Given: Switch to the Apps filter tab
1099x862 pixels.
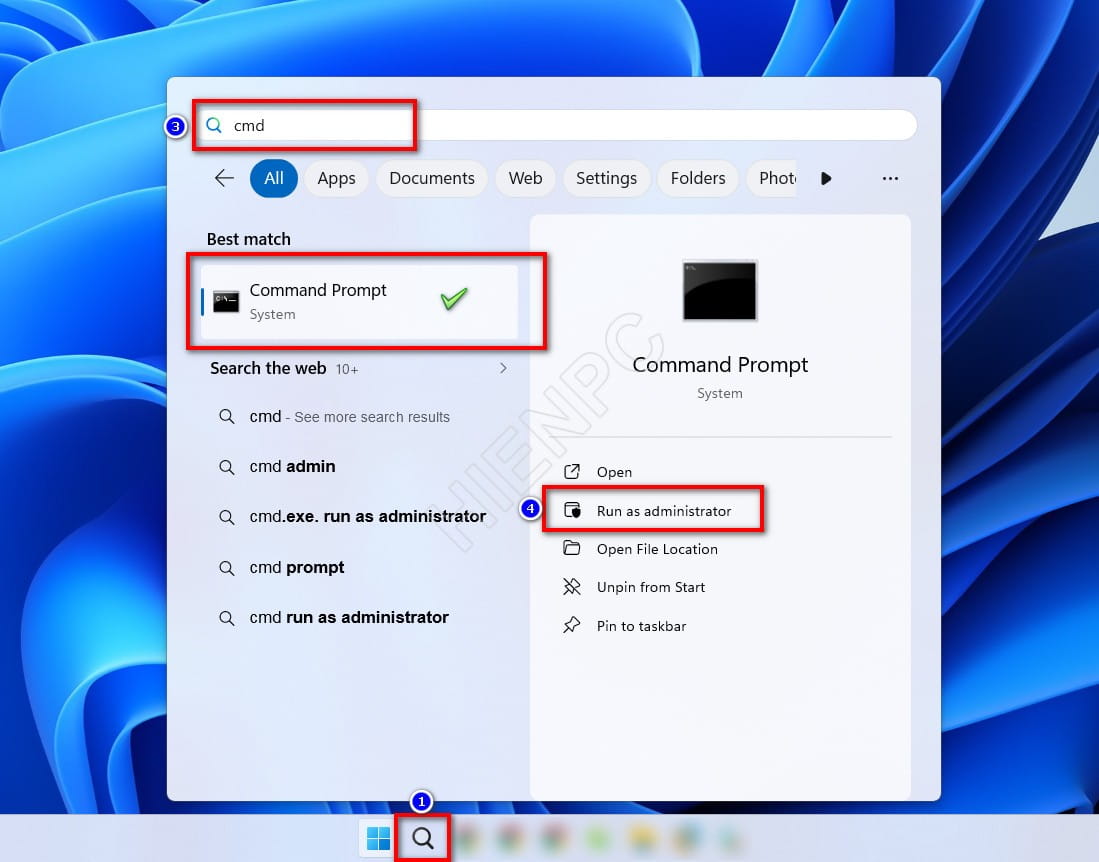Looking at the screenshot, I should (x=336, y=178).
